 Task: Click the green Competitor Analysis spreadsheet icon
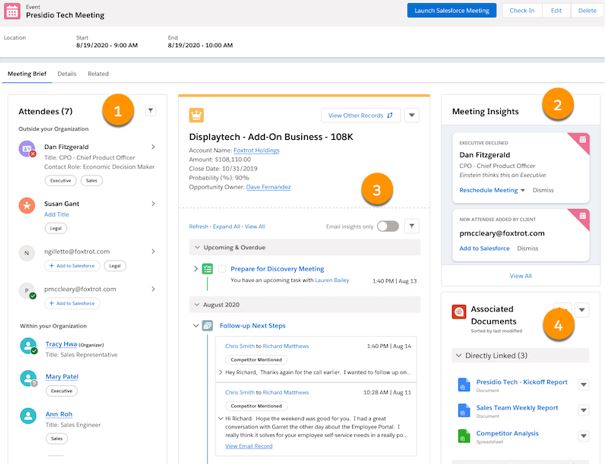pyautogui.click(x=464, y=436)
